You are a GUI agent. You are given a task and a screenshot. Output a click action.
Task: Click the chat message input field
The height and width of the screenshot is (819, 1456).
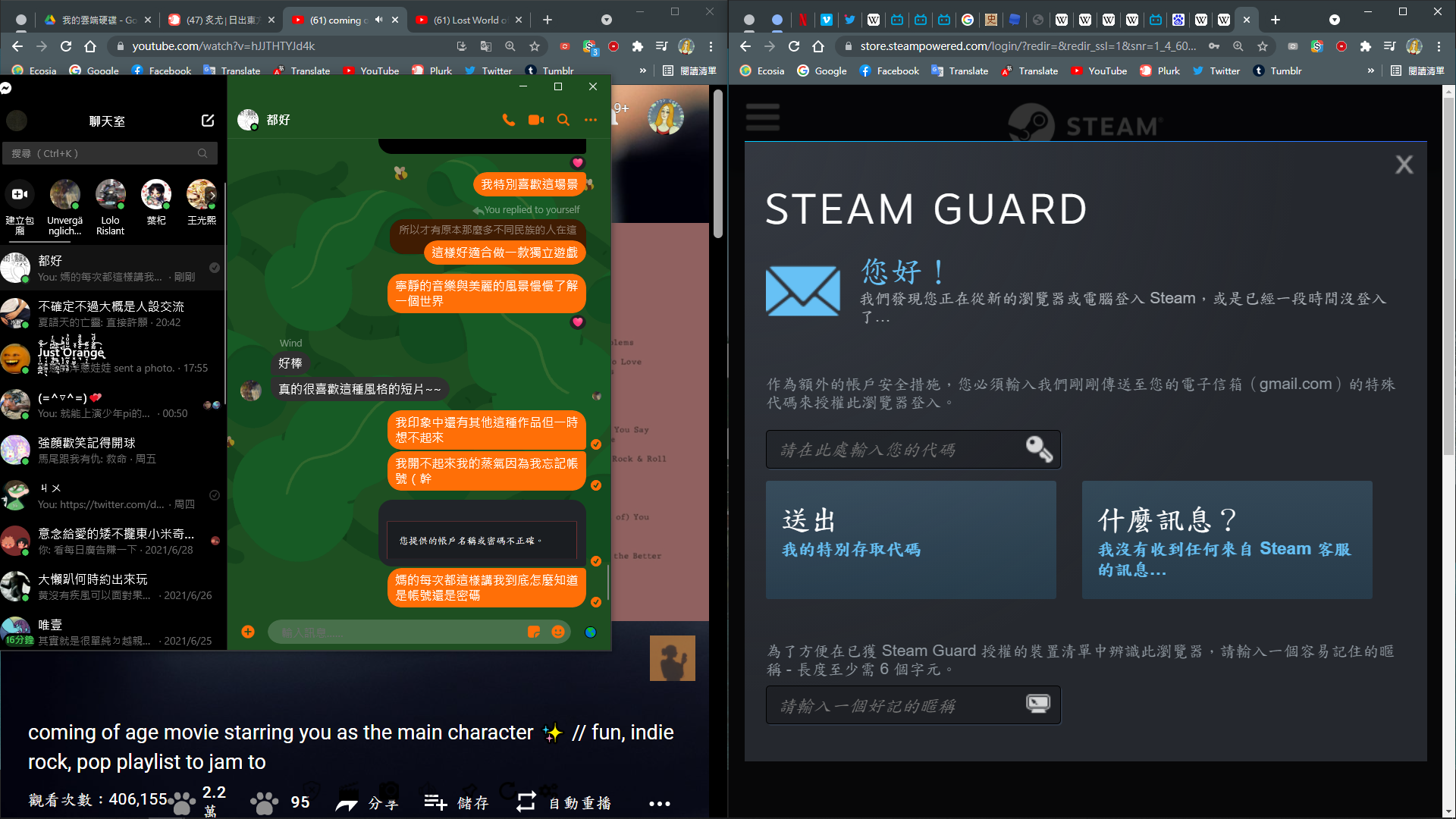pyautogui.click(x=402, y=632)
